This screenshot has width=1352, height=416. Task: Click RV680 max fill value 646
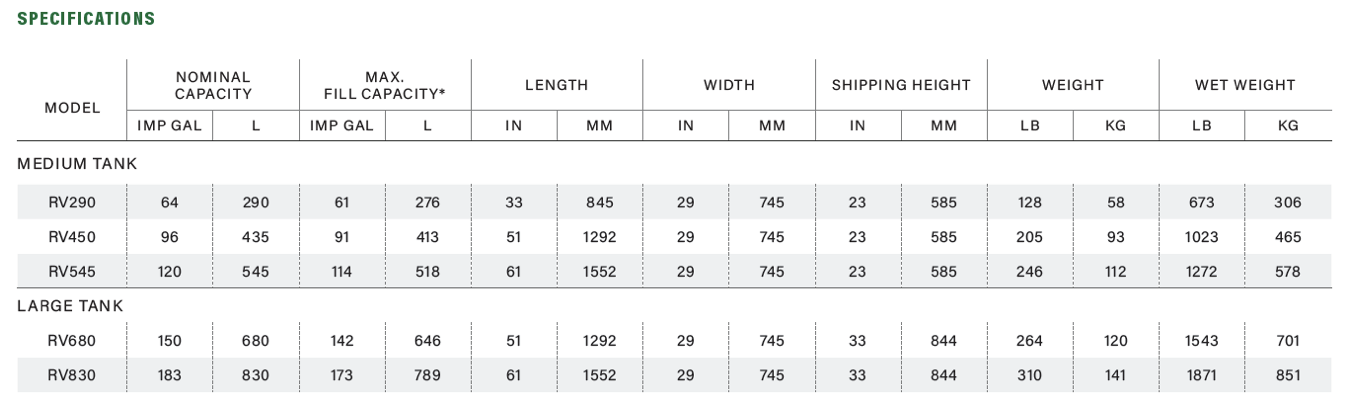point(427,341)
